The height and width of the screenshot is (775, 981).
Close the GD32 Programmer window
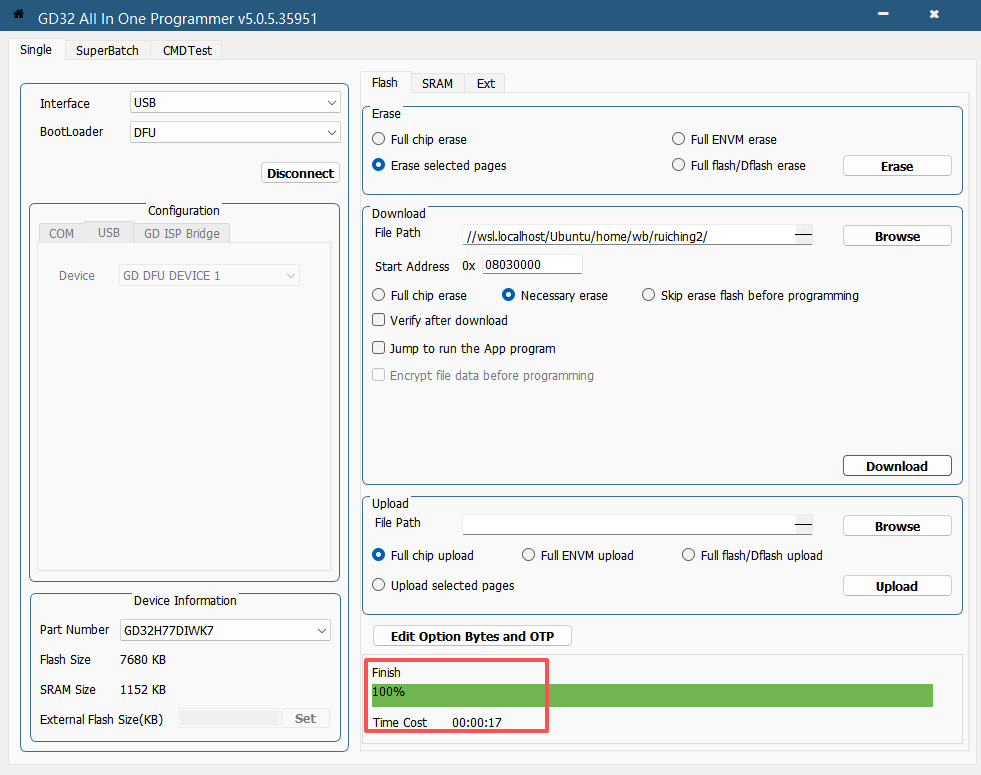[x=933, y=14]
